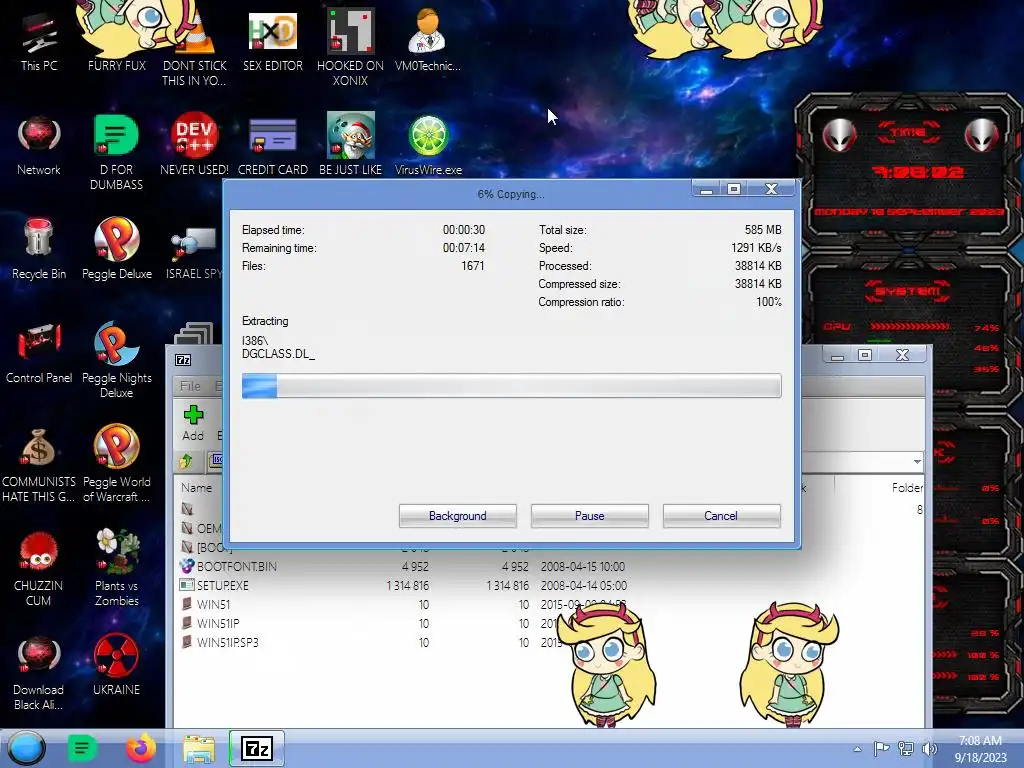Open This PC desktop icon
The height and width of the screenshot is (768, 1024).
click(x=39, y=40)
